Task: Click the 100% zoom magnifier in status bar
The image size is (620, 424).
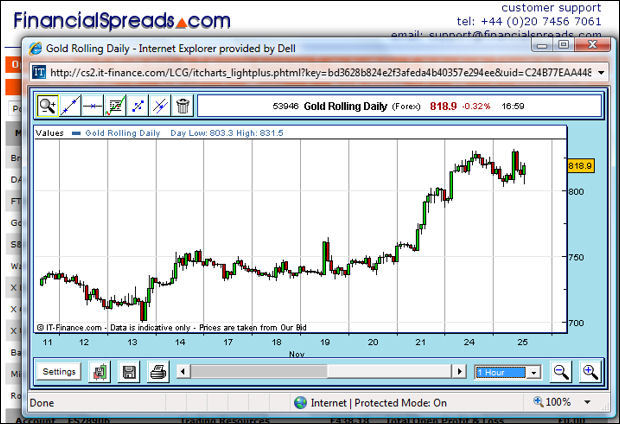Action: click(538, 401)
